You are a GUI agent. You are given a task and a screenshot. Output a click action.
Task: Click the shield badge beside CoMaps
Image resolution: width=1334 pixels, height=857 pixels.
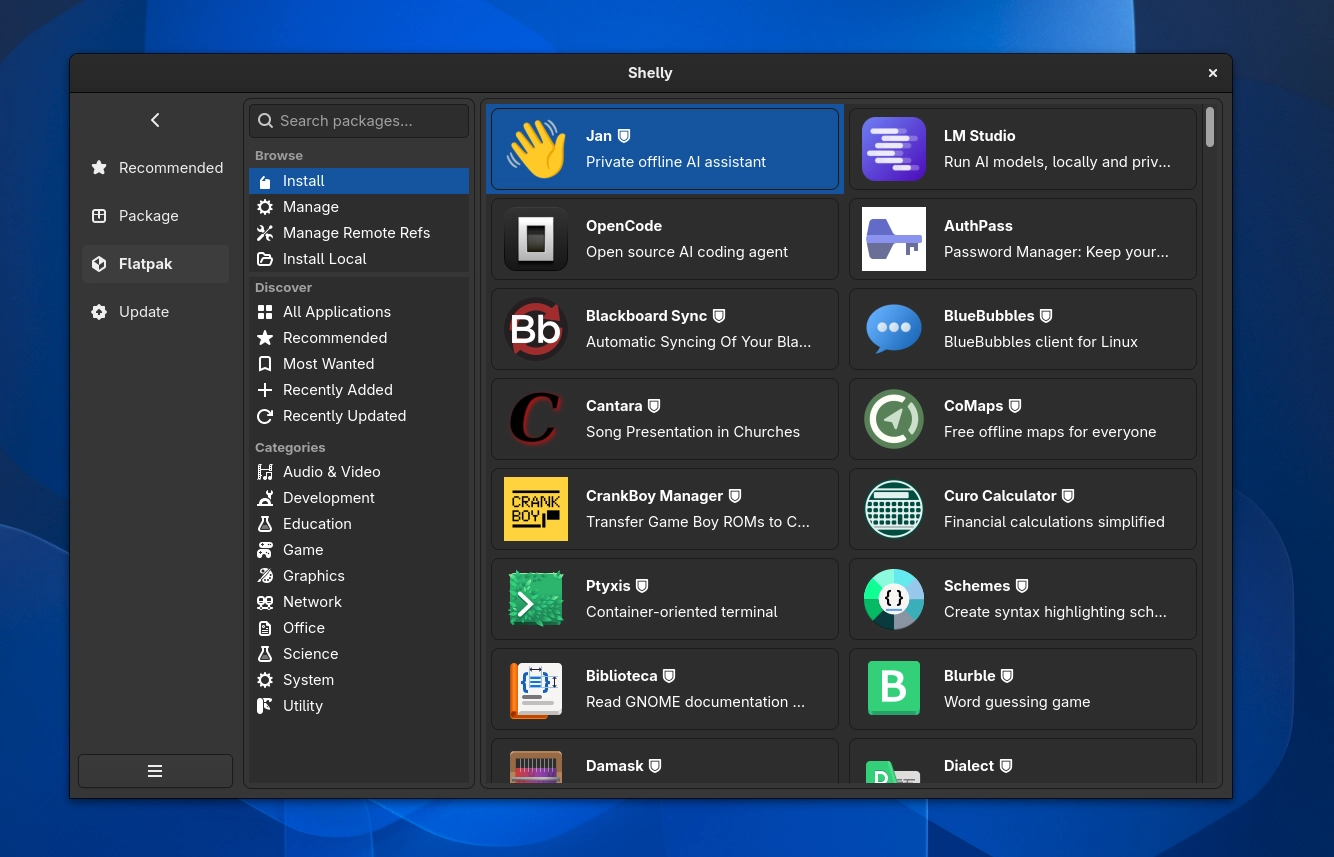[x=1015, y=406]
